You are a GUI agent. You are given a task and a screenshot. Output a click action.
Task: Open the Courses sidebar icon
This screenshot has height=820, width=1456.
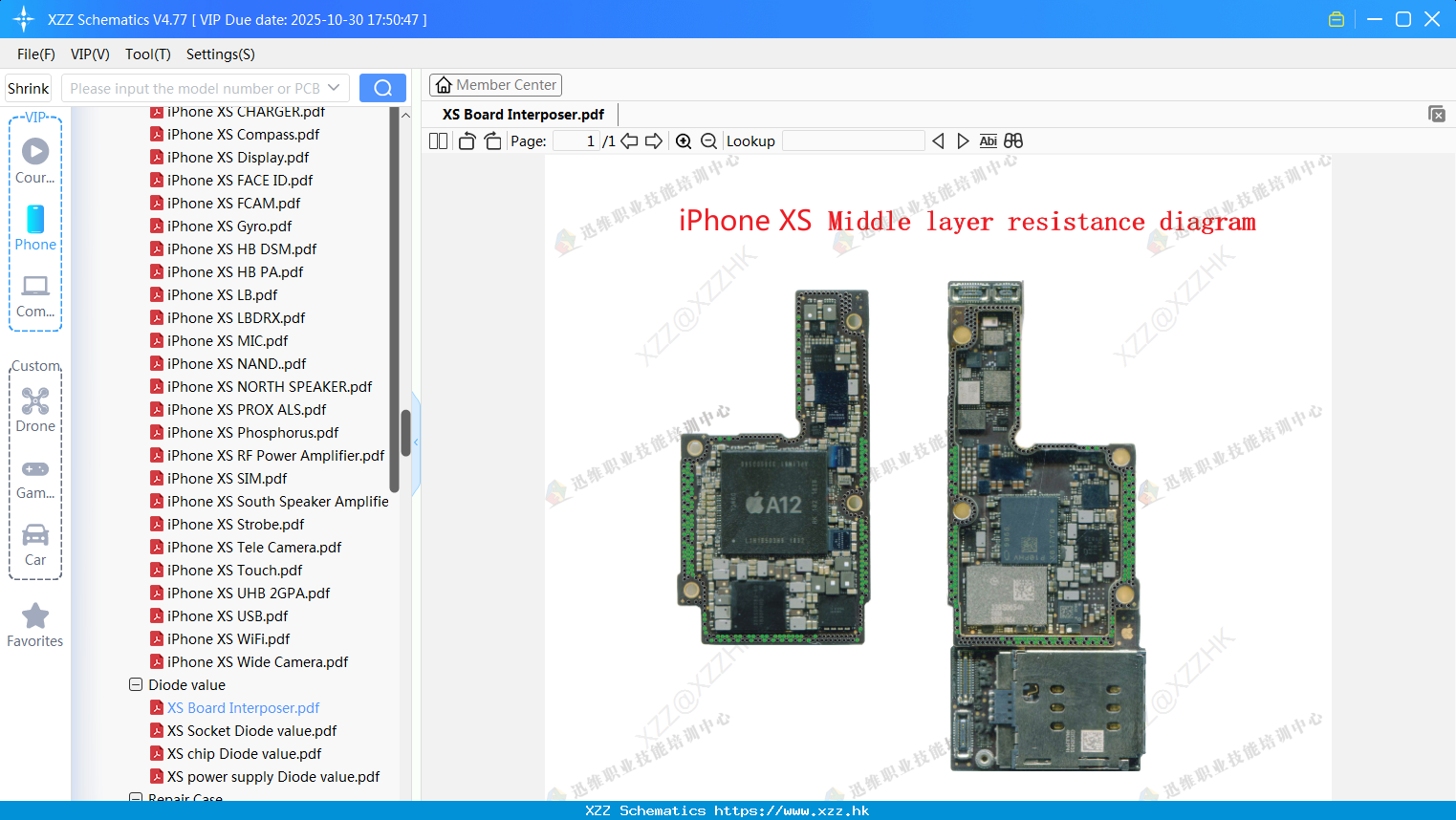(35, 161)
